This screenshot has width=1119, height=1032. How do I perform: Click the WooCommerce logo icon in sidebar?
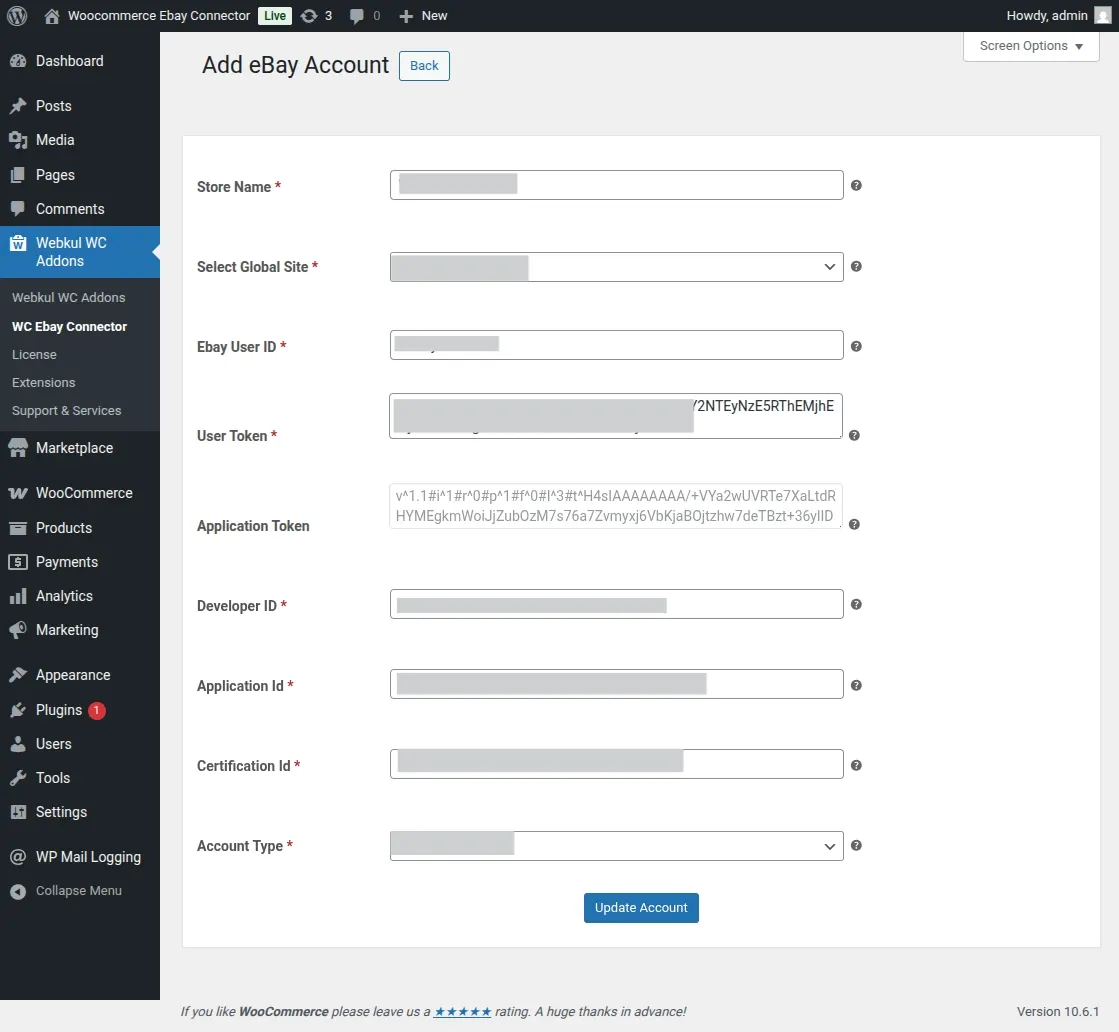[x=18, y=493]
